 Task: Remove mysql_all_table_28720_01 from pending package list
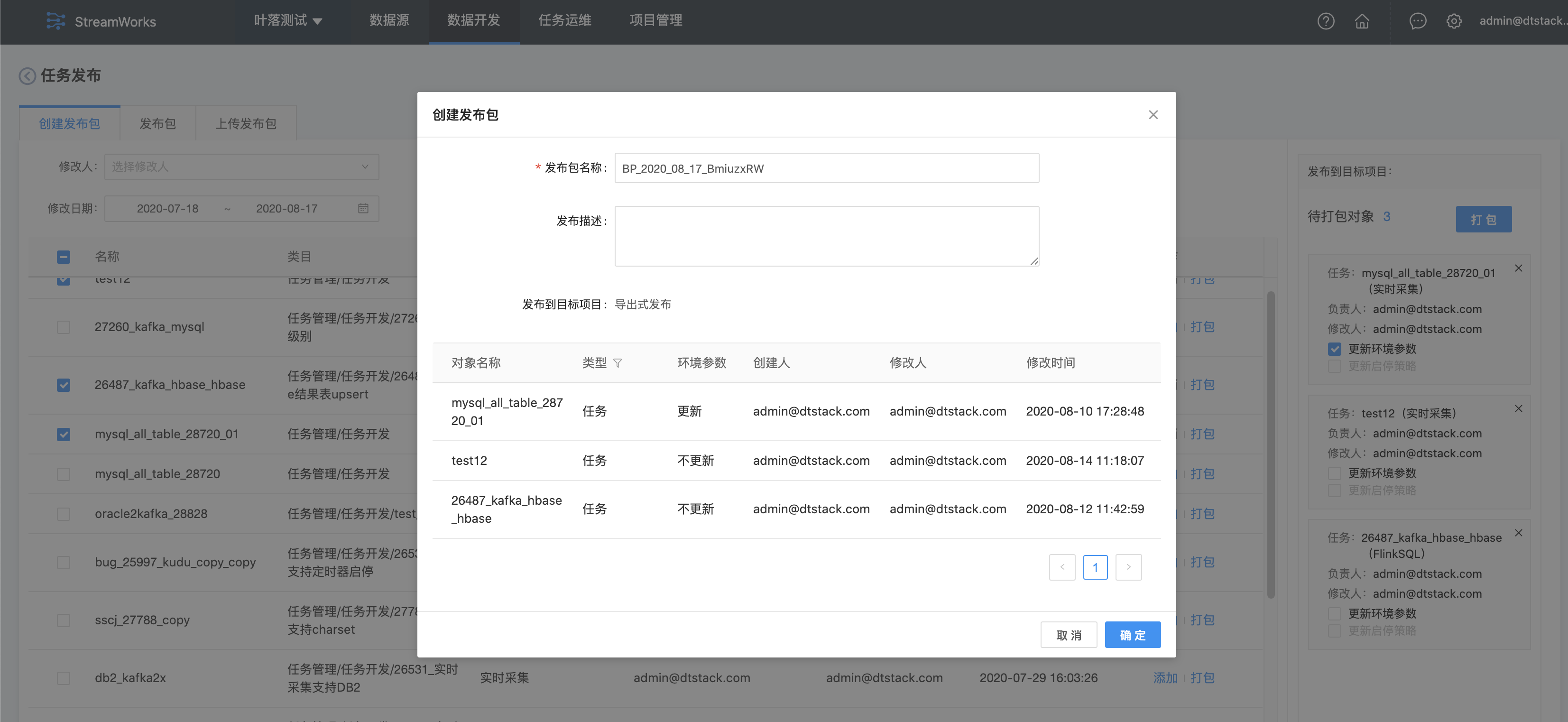click(x=1519, y=268)
